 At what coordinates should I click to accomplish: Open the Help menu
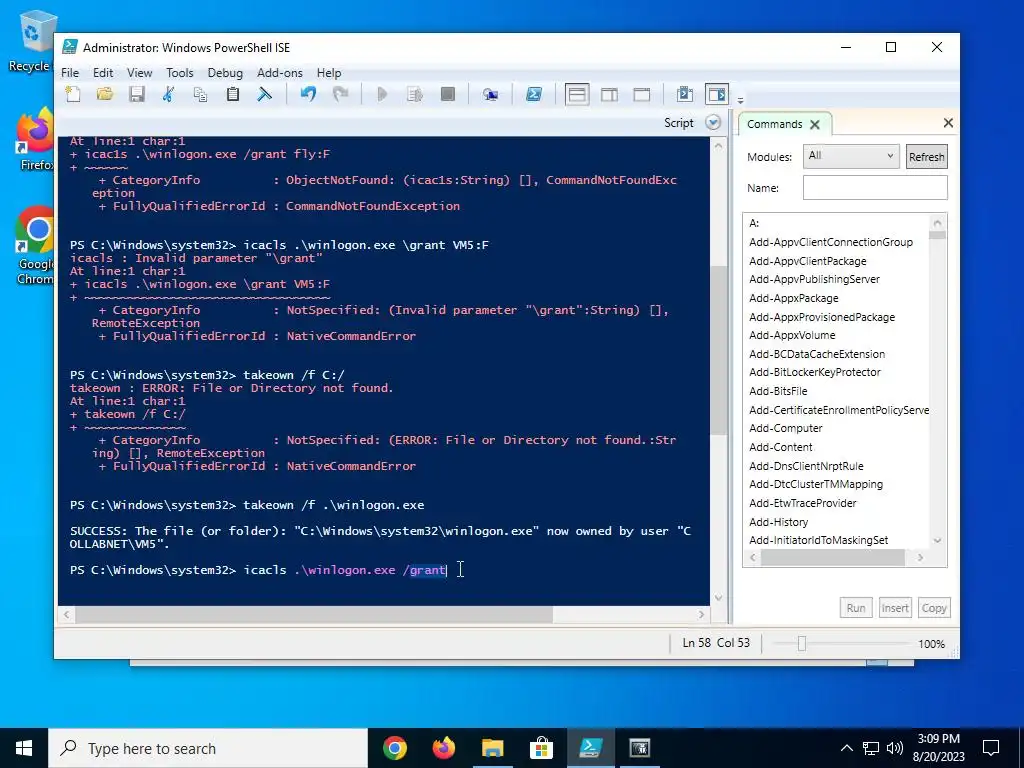click(x=328, y=72)
